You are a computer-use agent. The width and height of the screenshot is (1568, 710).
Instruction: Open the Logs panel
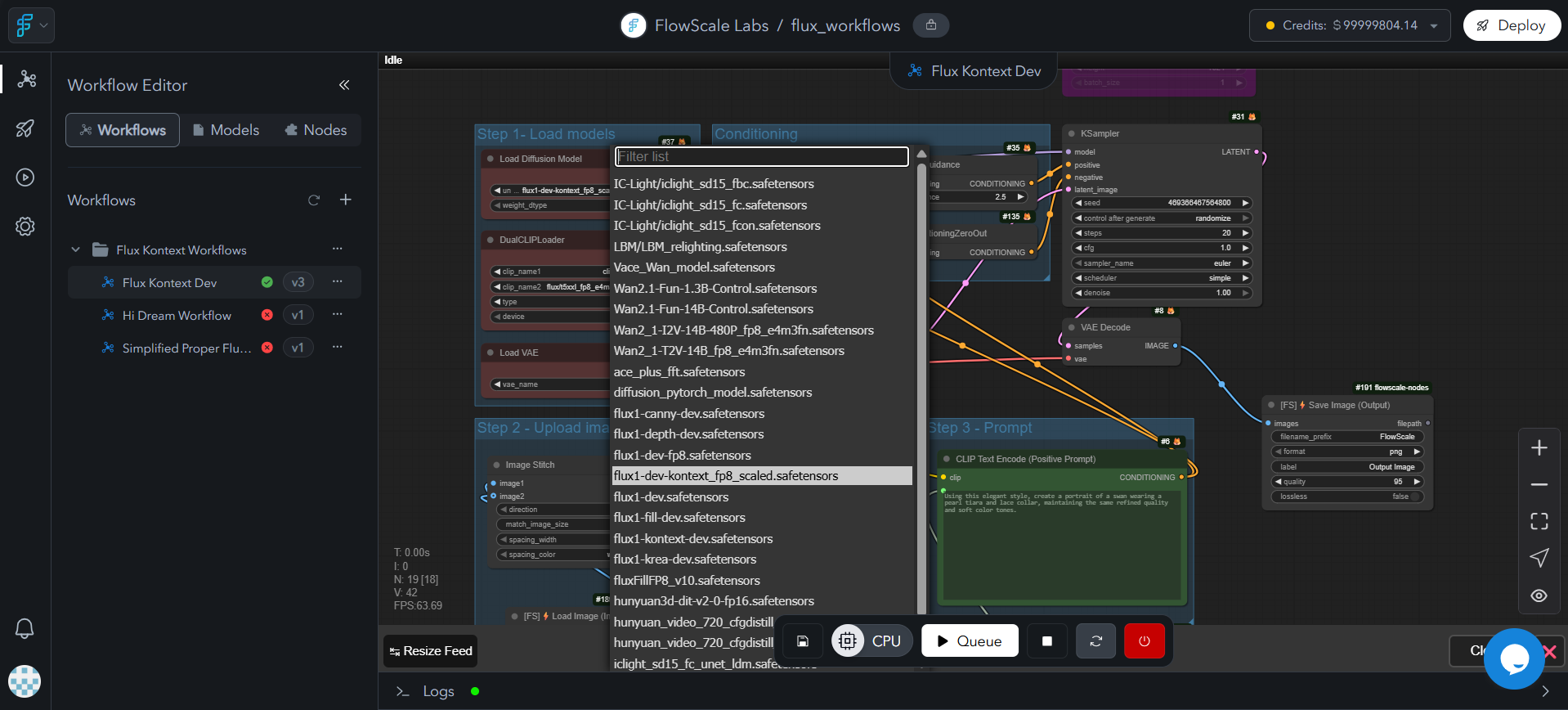pyautogui.click(x=438, y=691)
